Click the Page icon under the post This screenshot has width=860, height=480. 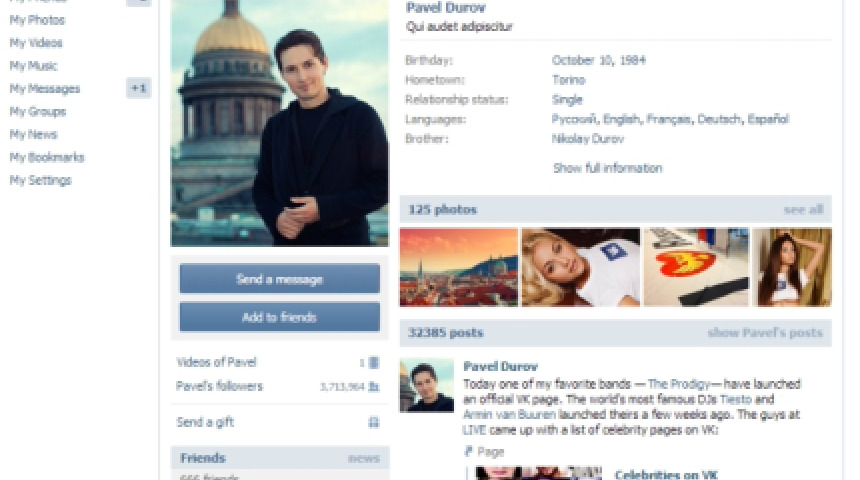468,451
